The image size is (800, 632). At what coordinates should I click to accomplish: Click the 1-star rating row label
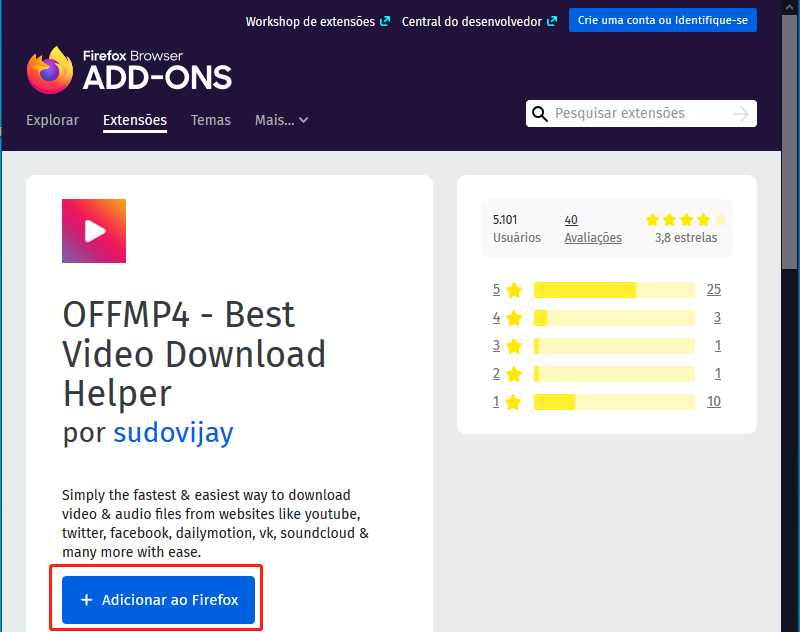click(x=496, y=402)
